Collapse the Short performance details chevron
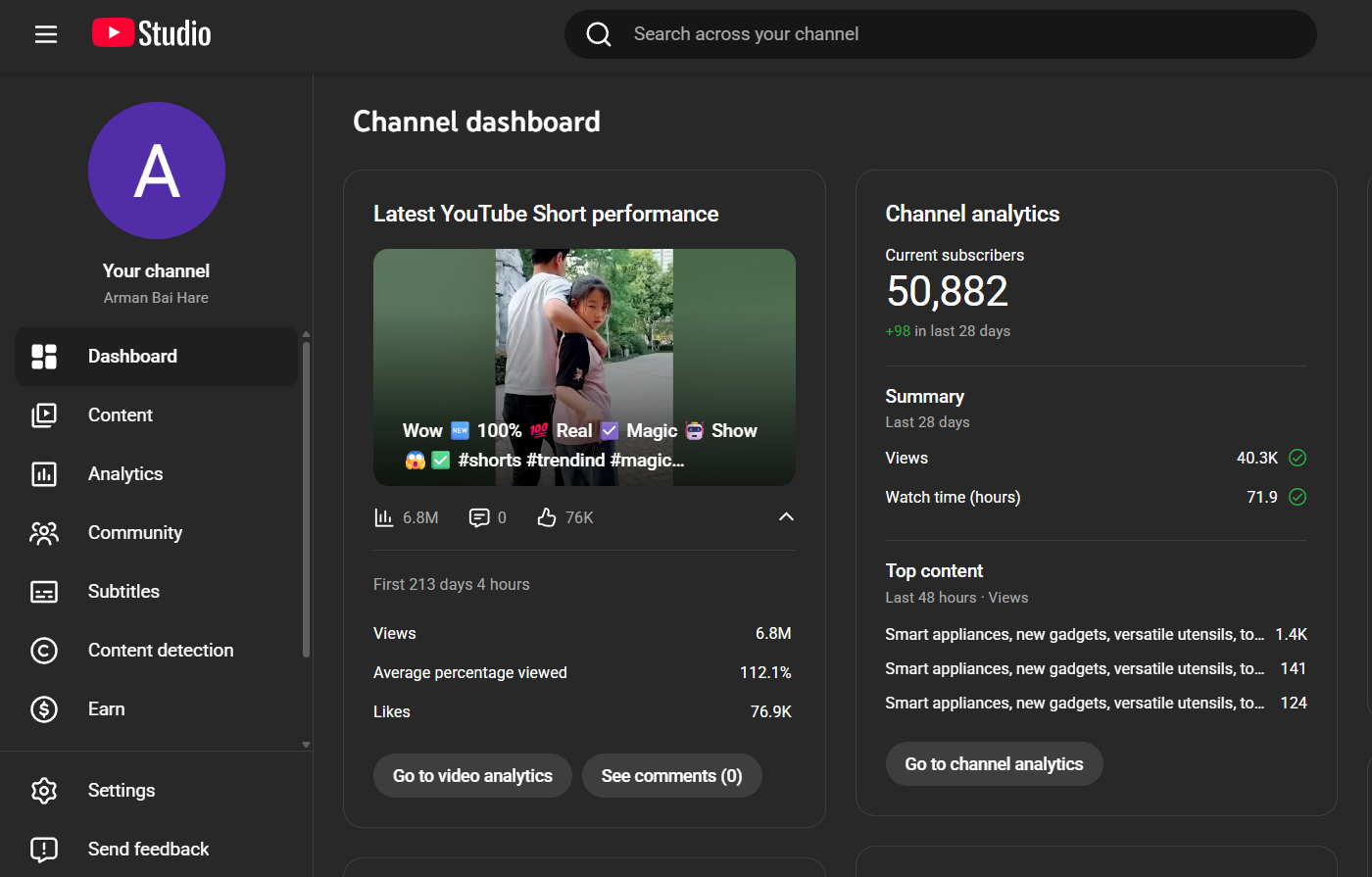The width and height of the screenshot is (1372, 877). (x=786, y=517)
